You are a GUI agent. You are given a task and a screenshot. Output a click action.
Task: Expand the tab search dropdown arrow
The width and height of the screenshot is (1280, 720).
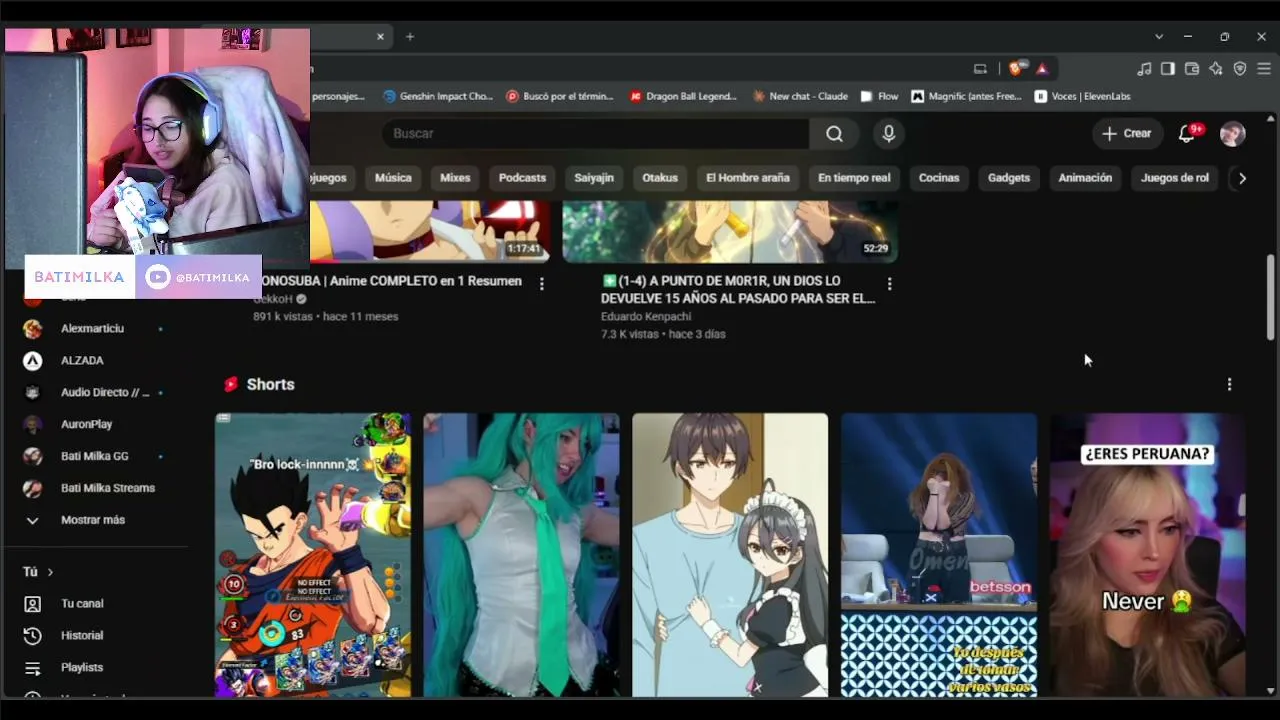click(1159, 37)
